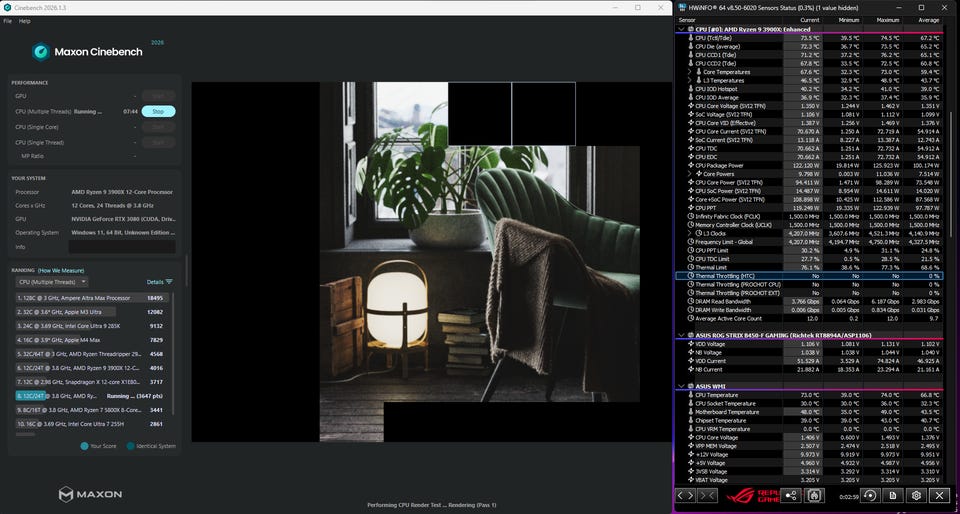The width and height of the screenshot is (960, 514).
Task: Open the File menu in Cinebench
Action: 7,21
